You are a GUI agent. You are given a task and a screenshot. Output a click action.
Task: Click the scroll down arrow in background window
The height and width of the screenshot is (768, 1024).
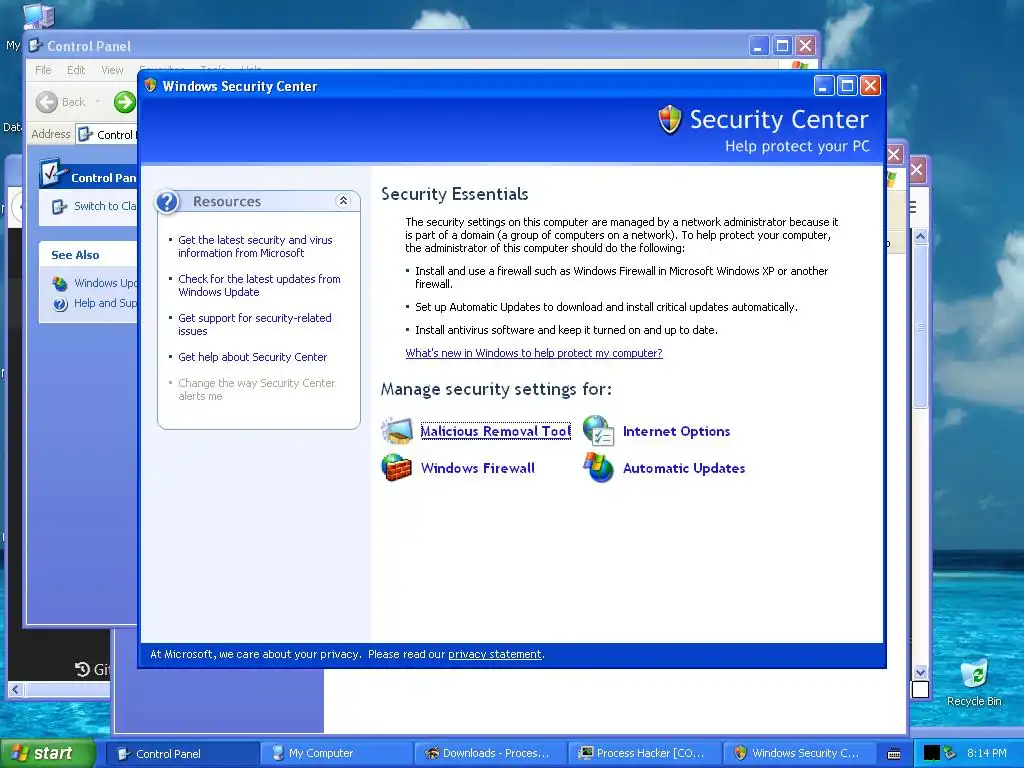point(920,672)
